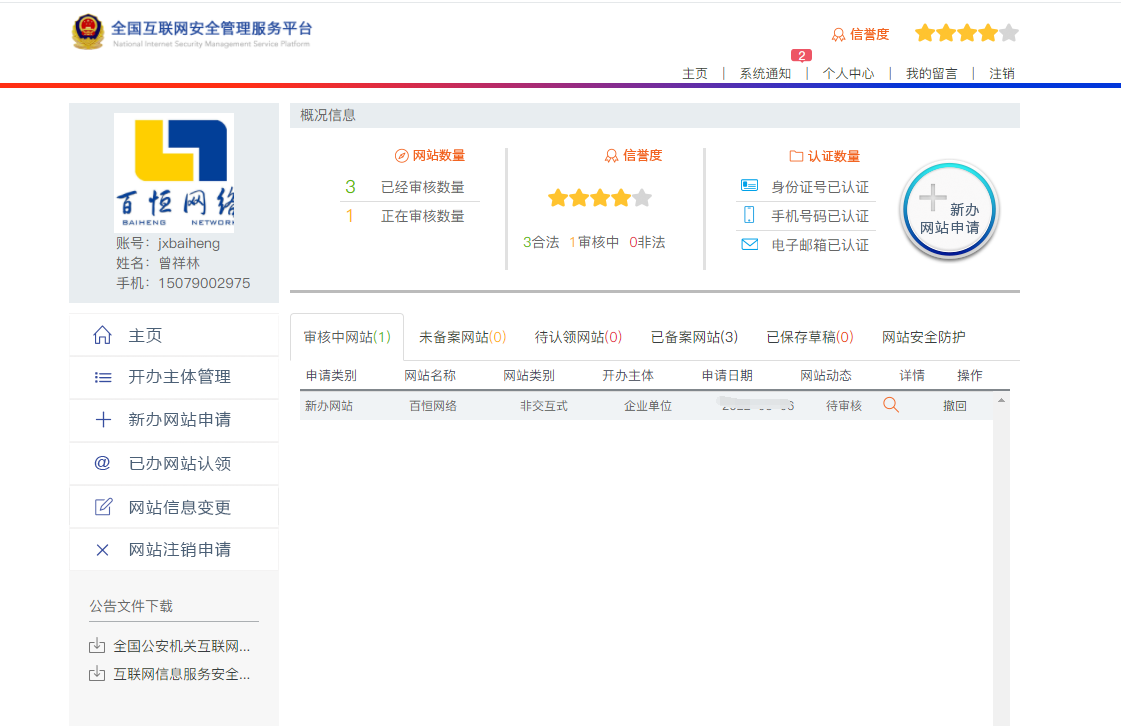Switch to the 已备案网站(3) tab

(x=694, y=337)
